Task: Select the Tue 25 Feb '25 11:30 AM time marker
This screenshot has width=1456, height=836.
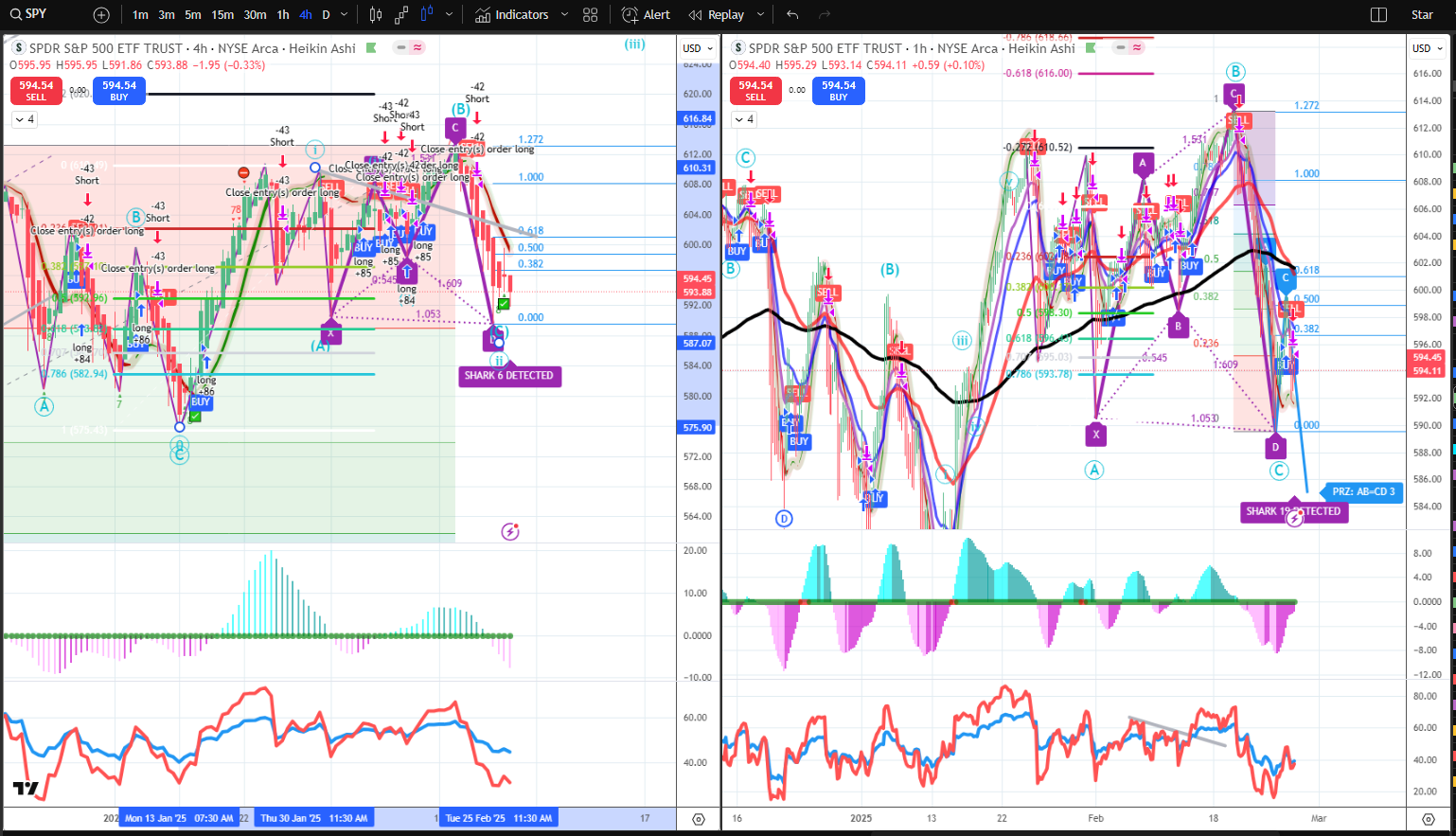Action: tap(499, 818)
